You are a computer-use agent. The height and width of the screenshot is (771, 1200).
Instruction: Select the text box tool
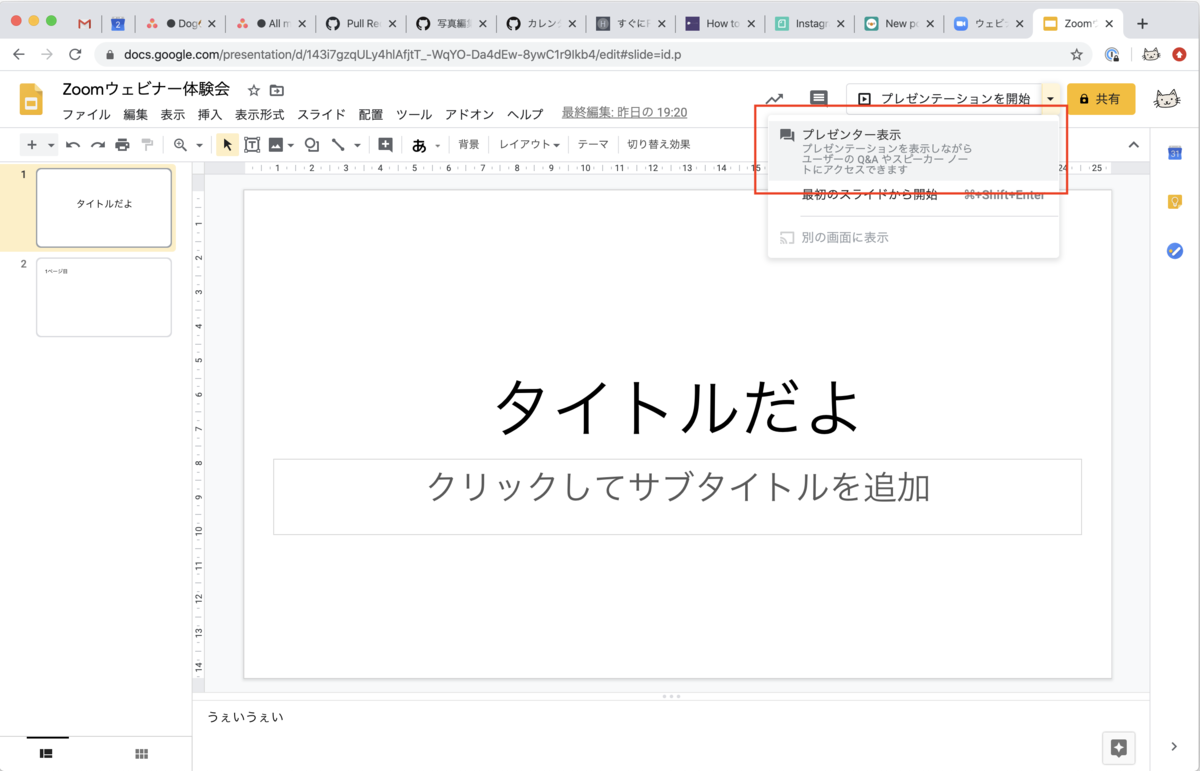coord(252,145)
